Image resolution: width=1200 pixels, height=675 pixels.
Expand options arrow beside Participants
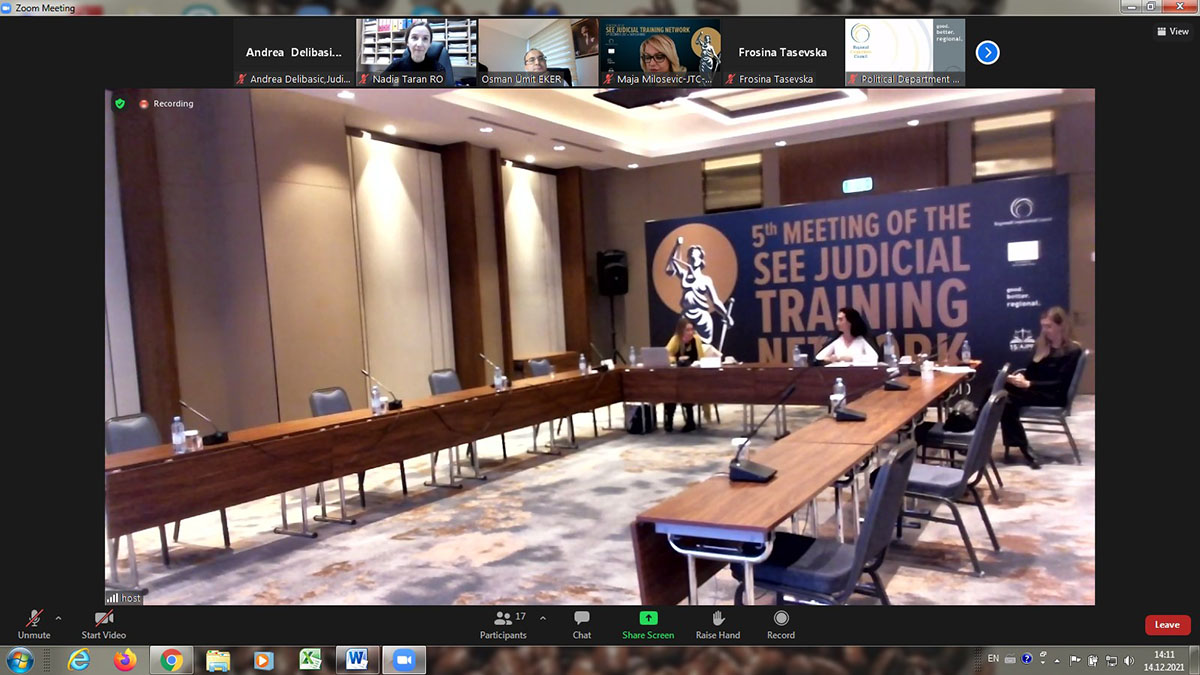click(543, 618)
